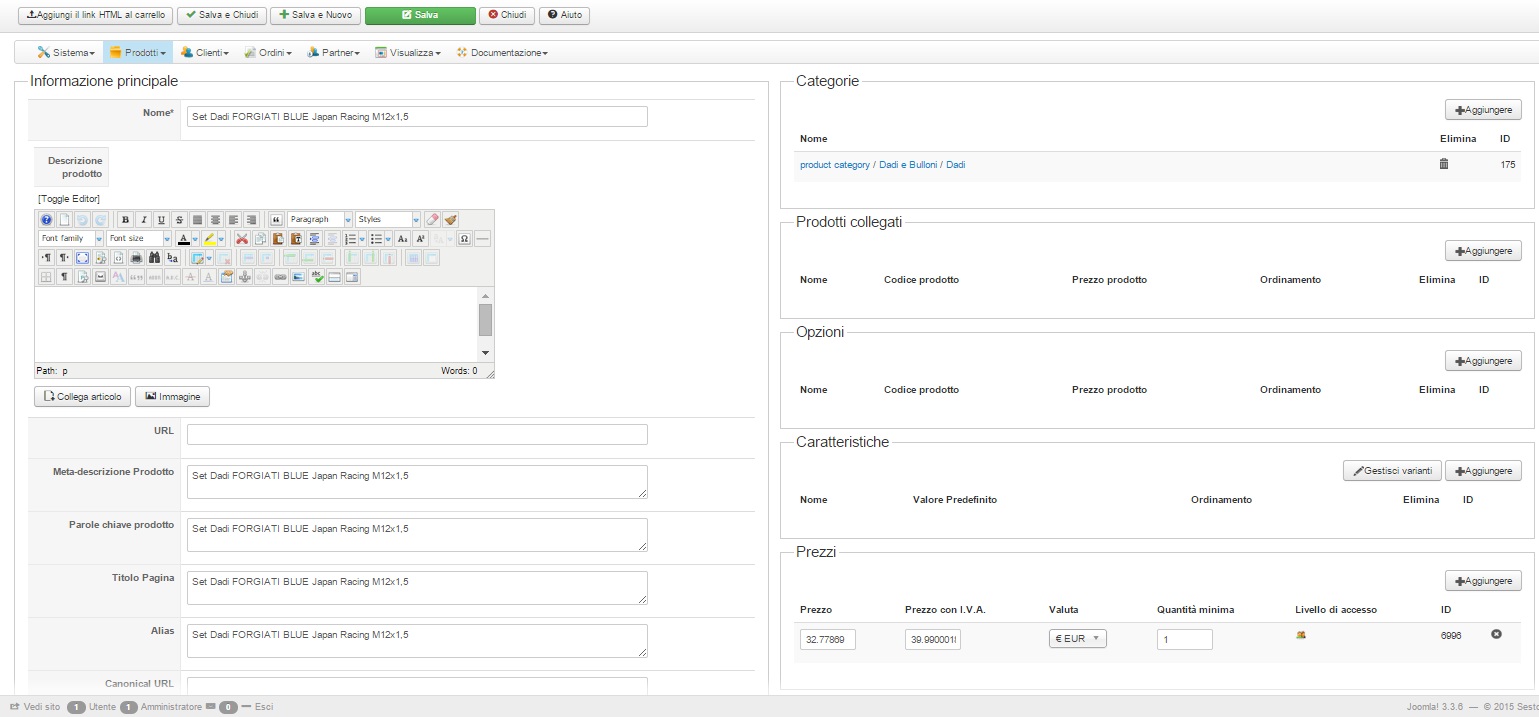
Task: Open the Prodotti menu
Action: [137, 52]
